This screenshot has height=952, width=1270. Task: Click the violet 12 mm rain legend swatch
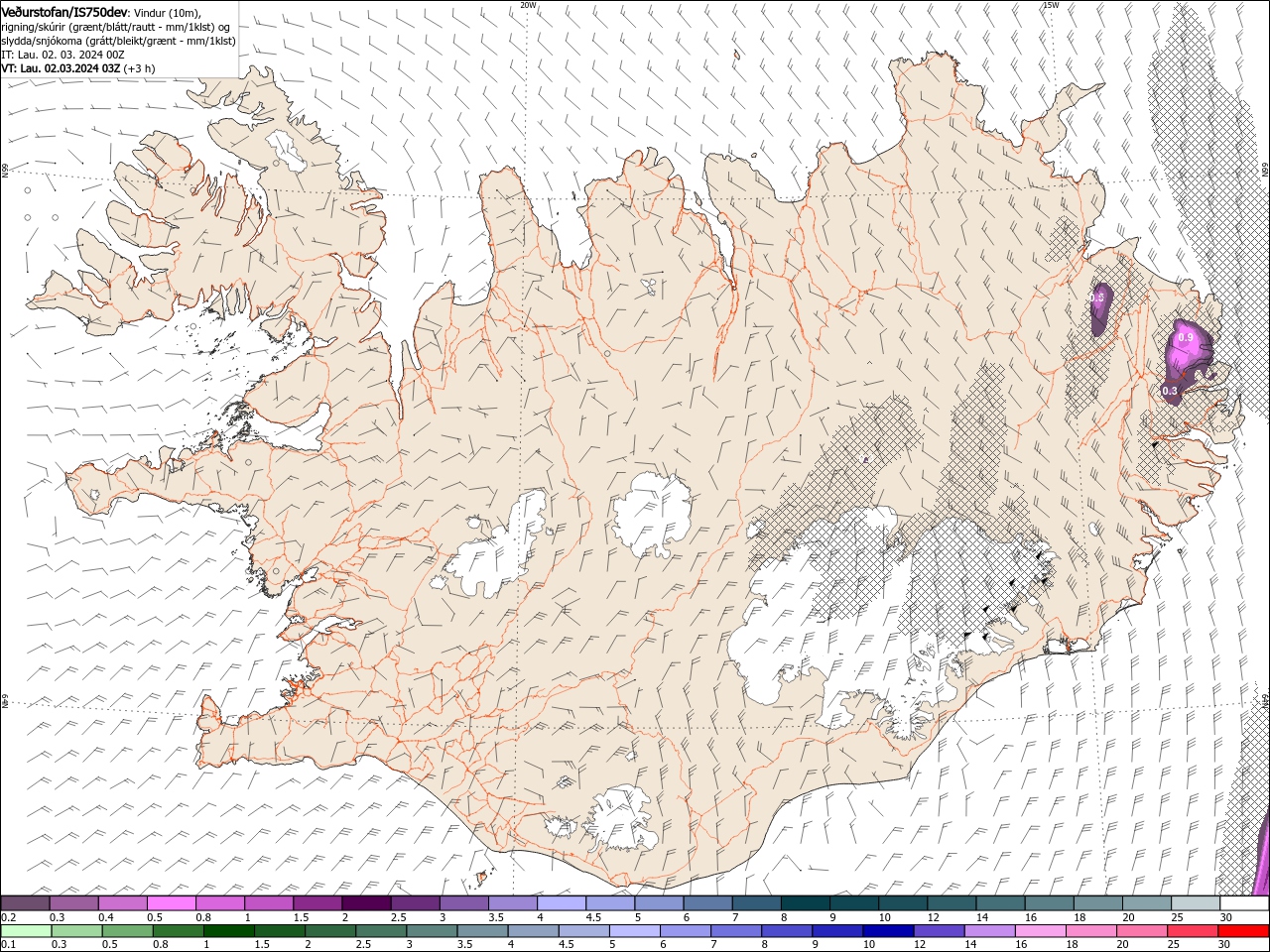(x=939, y=931)
